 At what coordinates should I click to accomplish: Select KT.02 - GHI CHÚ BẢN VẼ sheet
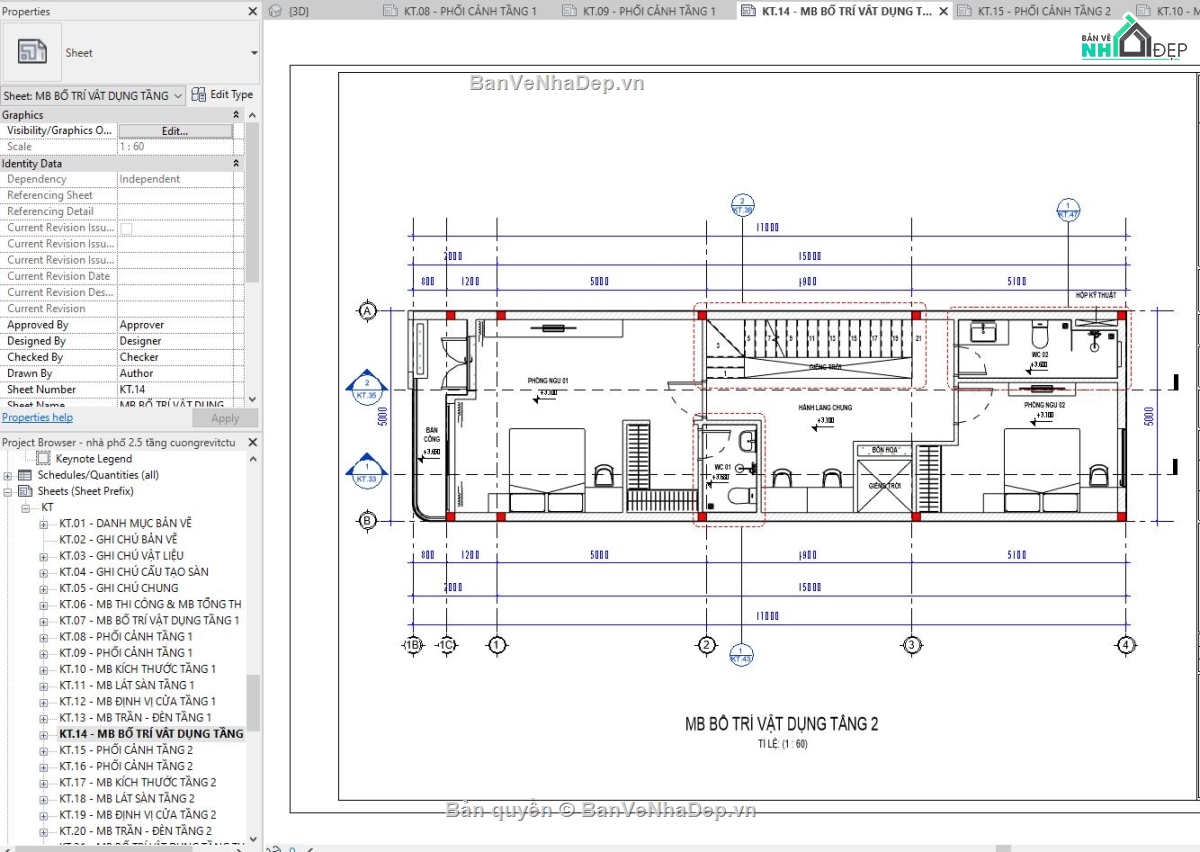(x=118, y=540)
